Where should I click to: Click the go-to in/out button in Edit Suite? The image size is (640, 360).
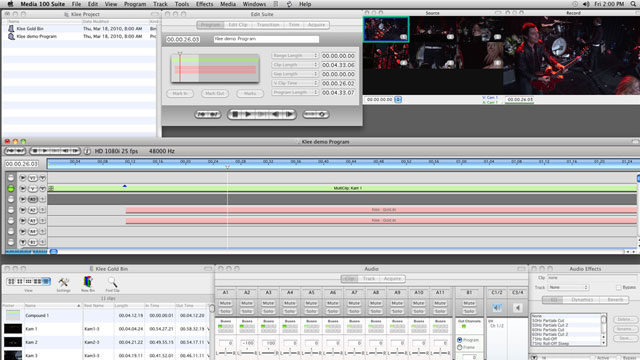coord(207,115)
